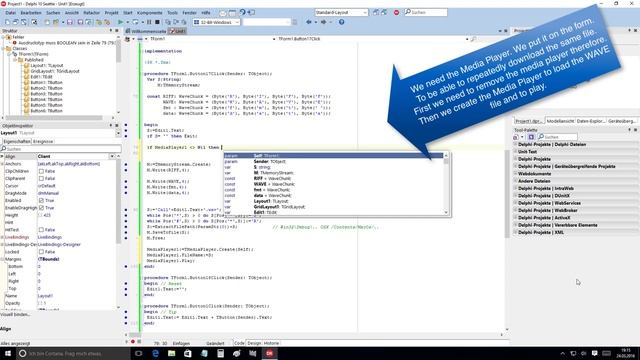Toggle the Locked False checkbox
Screen dimensions: 640x360
41,252
